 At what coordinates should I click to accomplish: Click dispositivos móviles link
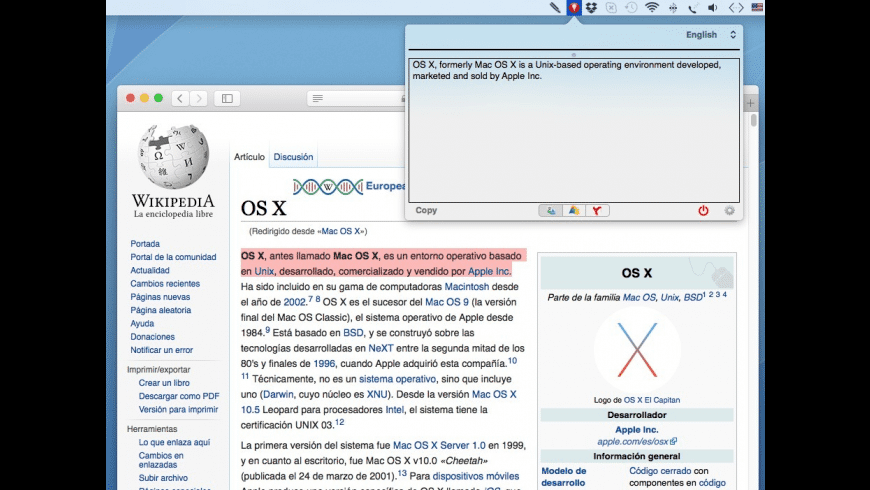coord(476,477)
